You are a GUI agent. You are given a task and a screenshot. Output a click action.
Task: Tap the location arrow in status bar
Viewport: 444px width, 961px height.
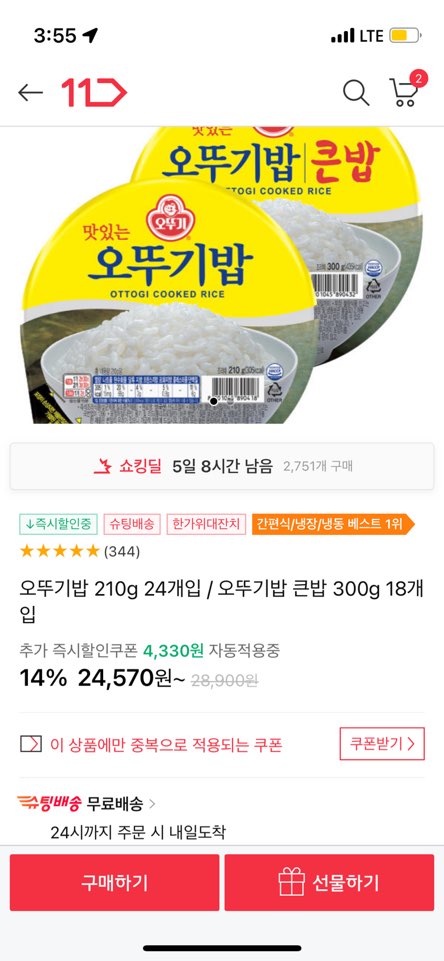coord(90,36)
